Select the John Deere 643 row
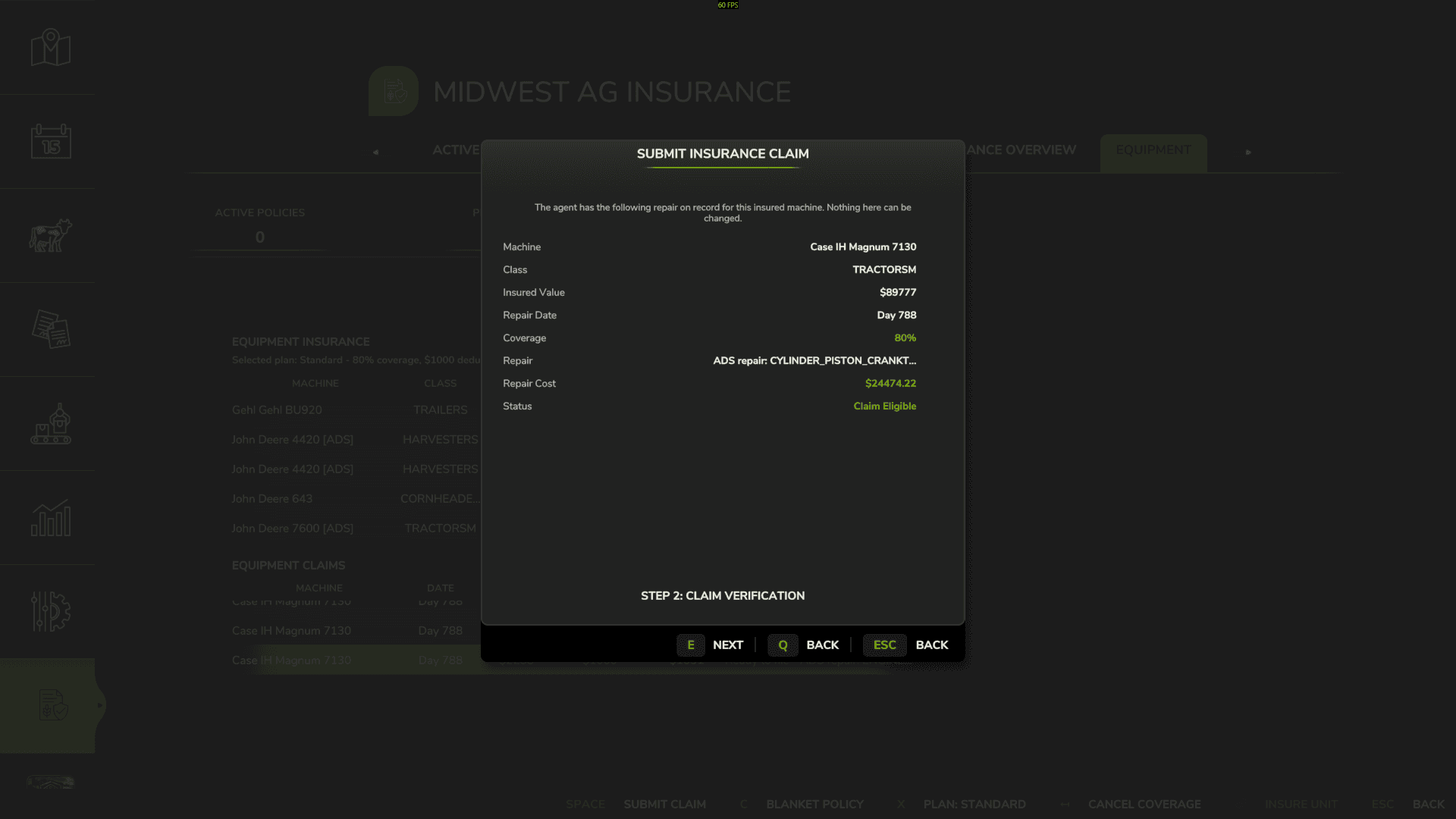 pyautogui.click(x=355, y=498)
